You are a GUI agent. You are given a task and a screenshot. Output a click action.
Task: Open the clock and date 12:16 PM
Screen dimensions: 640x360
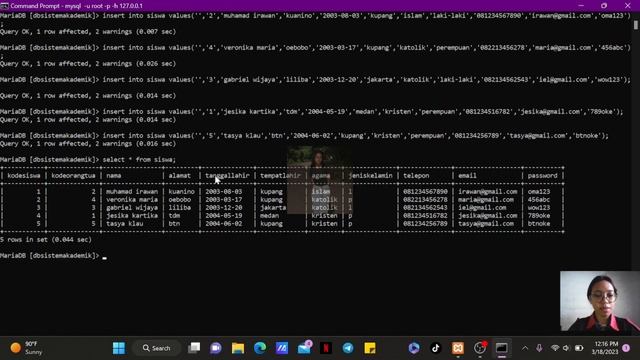[606, 348]
